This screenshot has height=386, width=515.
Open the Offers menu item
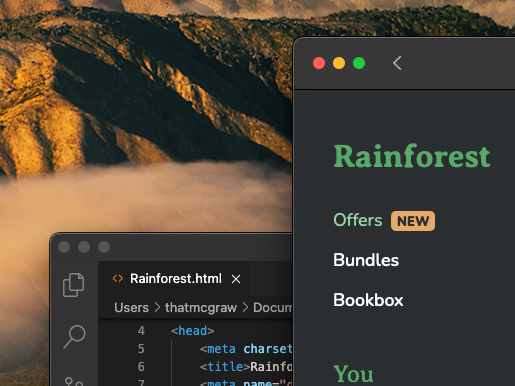pyautogui.click(x=358, y=220)
